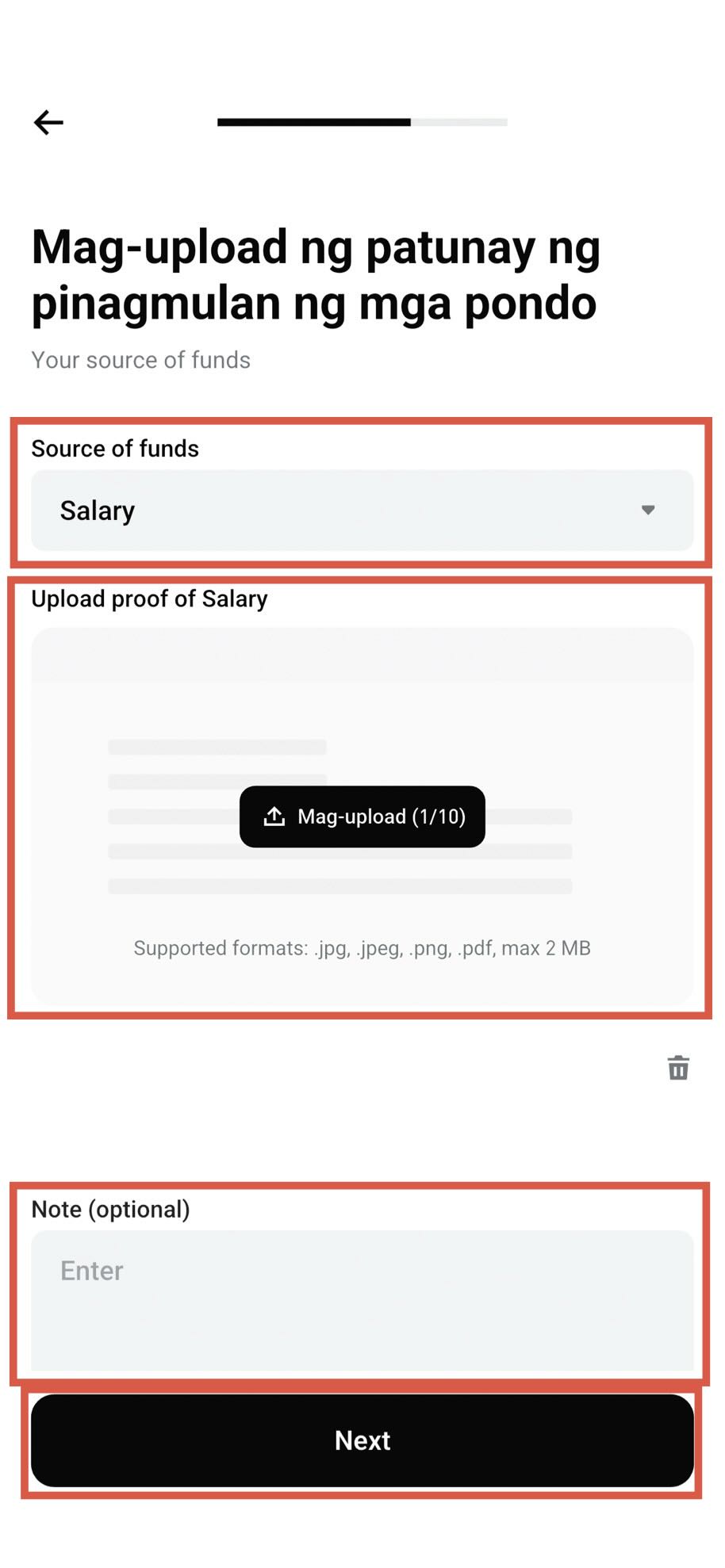Select the Supported formats hint text
This screenshot has height=1568, width=725.
(x=362, y=948)
